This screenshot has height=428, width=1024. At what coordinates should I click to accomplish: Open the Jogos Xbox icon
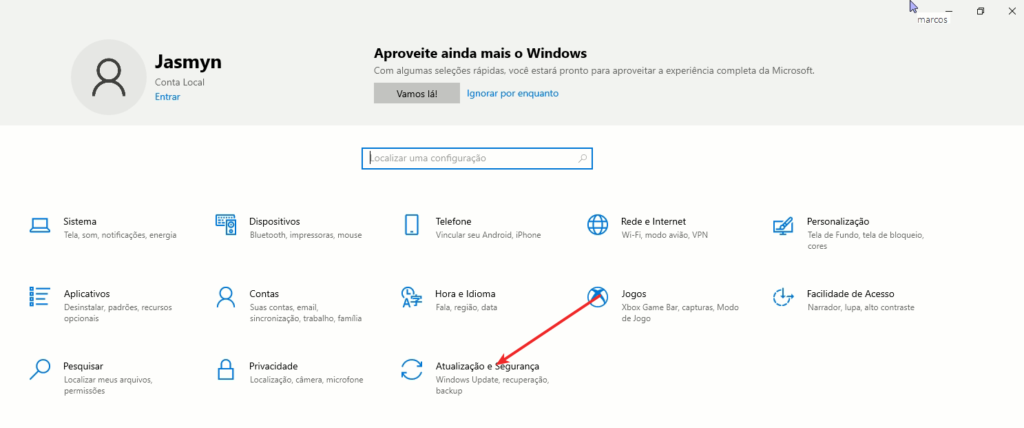pyautogui.click(x=597, y=297)
